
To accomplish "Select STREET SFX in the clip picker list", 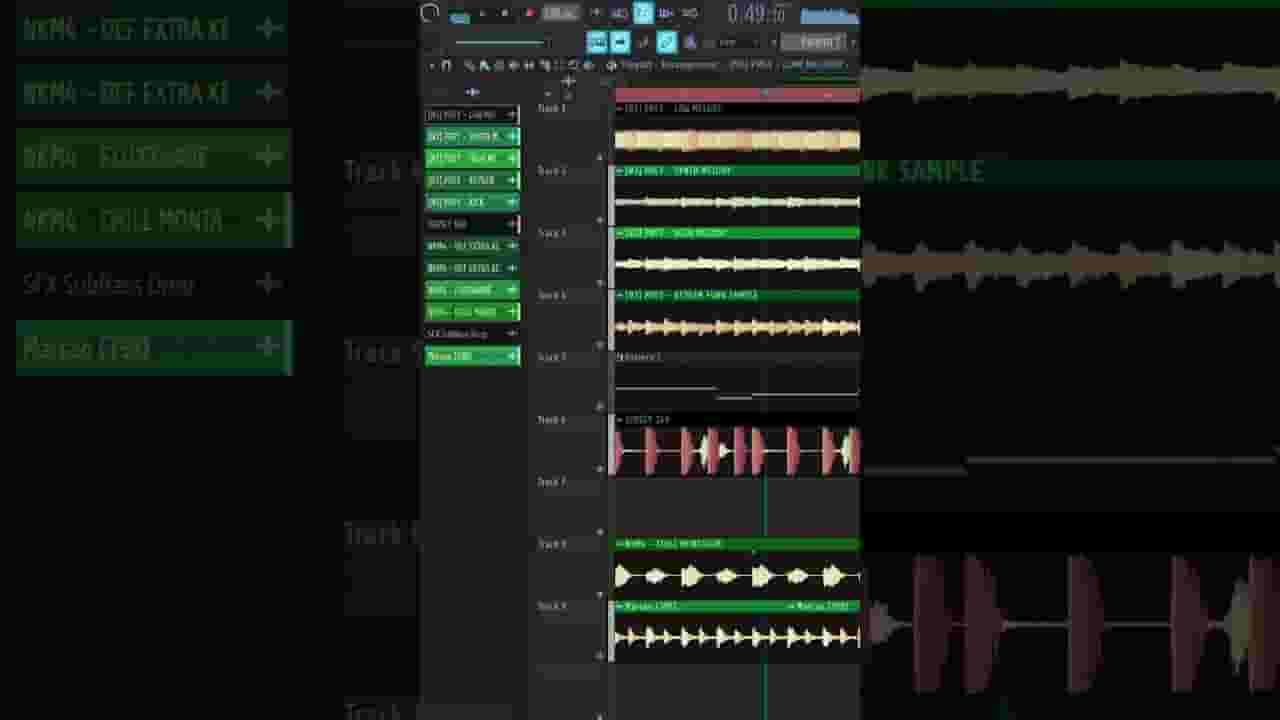I will click(472, 224).
